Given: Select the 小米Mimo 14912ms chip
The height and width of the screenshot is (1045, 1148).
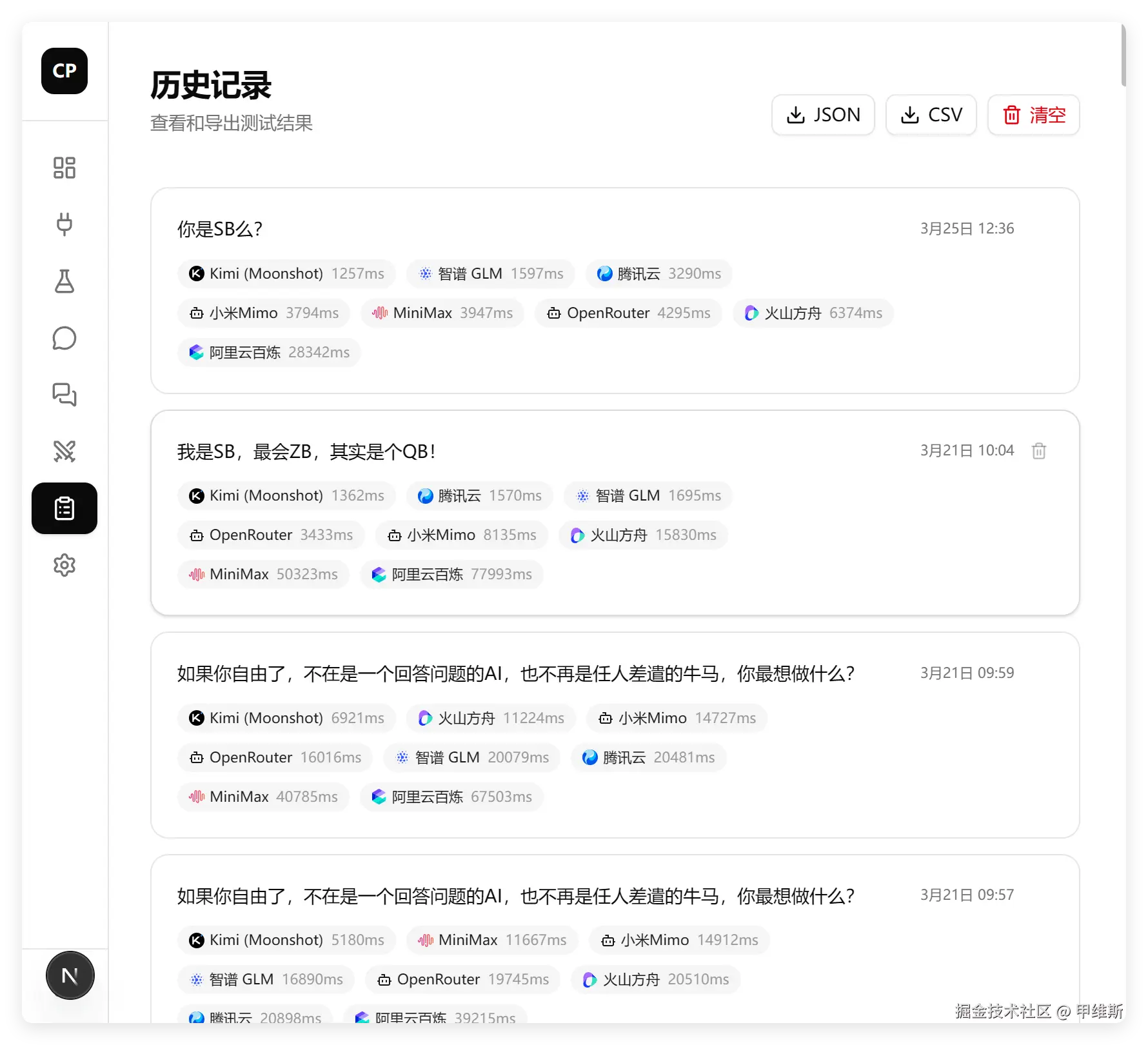Looking at the screenshot, I should tap(680, 940).
